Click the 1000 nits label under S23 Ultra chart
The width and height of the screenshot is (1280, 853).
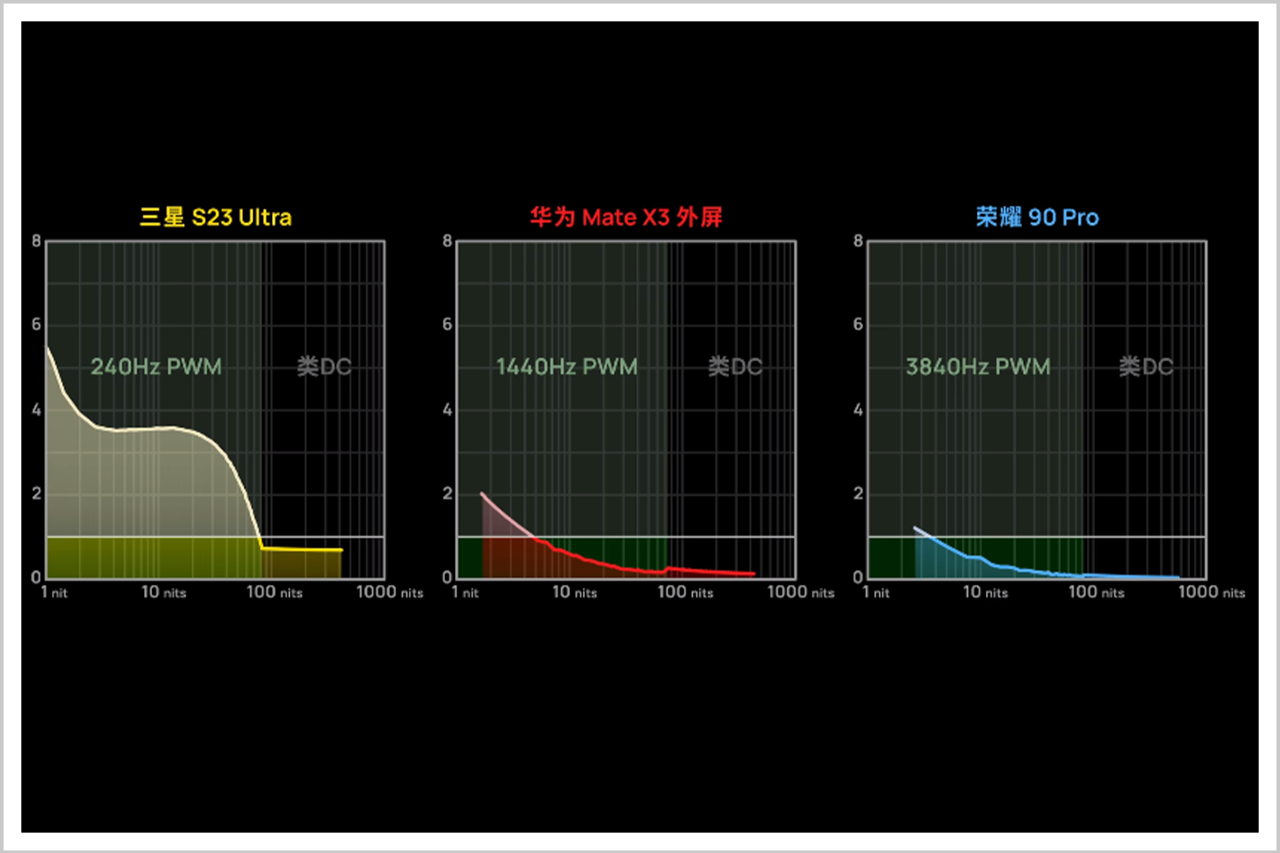point(390,592)
